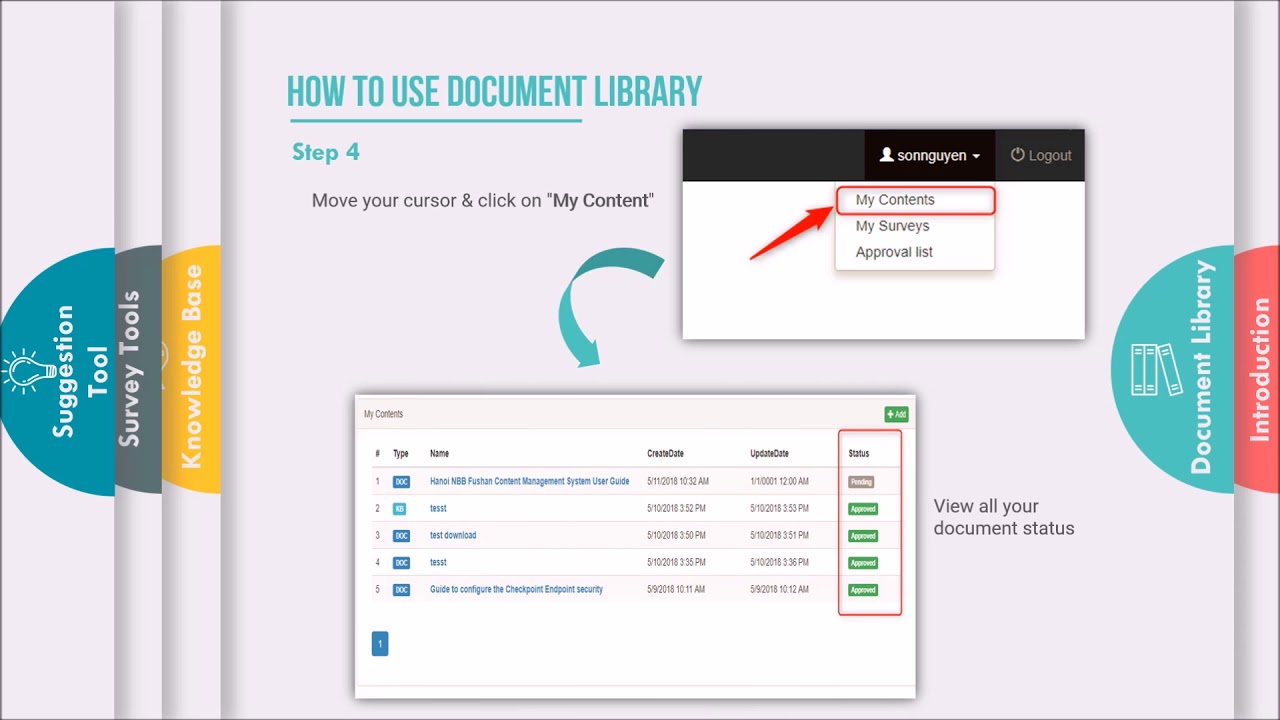This screenshot has width=1280, height=720.
Task: Click the # column header
Action: point(378,454)
